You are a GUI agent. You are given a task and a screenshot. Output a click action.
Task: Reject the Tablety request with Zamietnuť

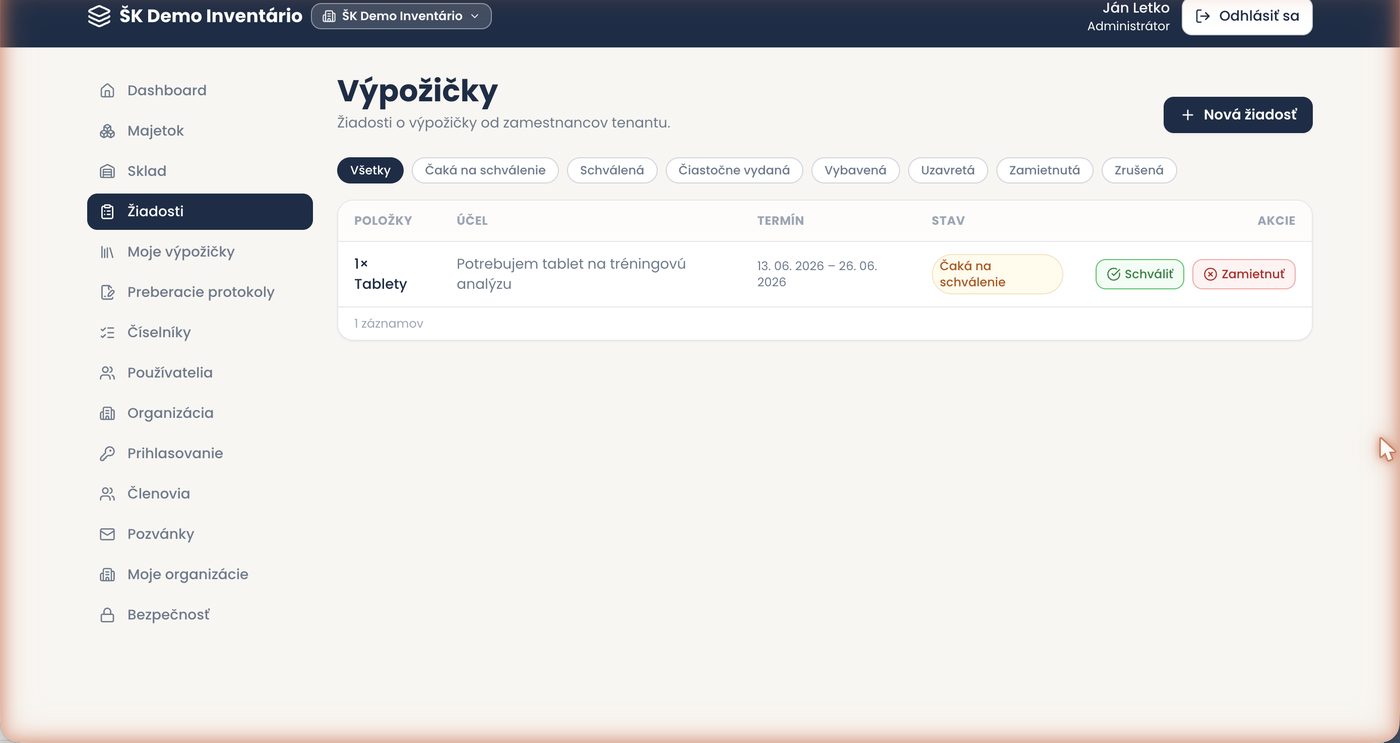coord(1244,274)
